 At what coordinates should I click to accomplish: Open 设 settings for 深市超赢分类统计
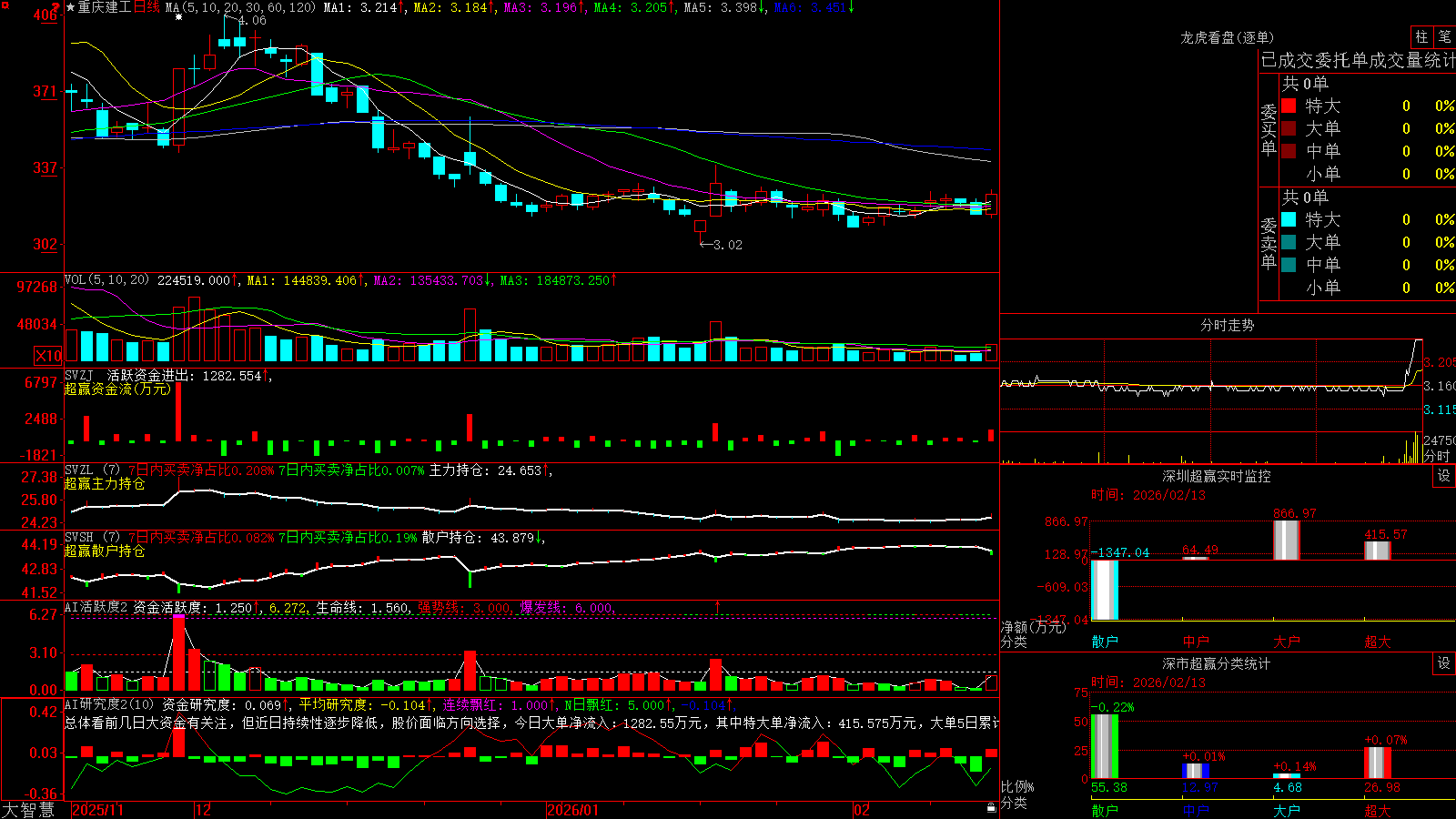(1444, 663)
